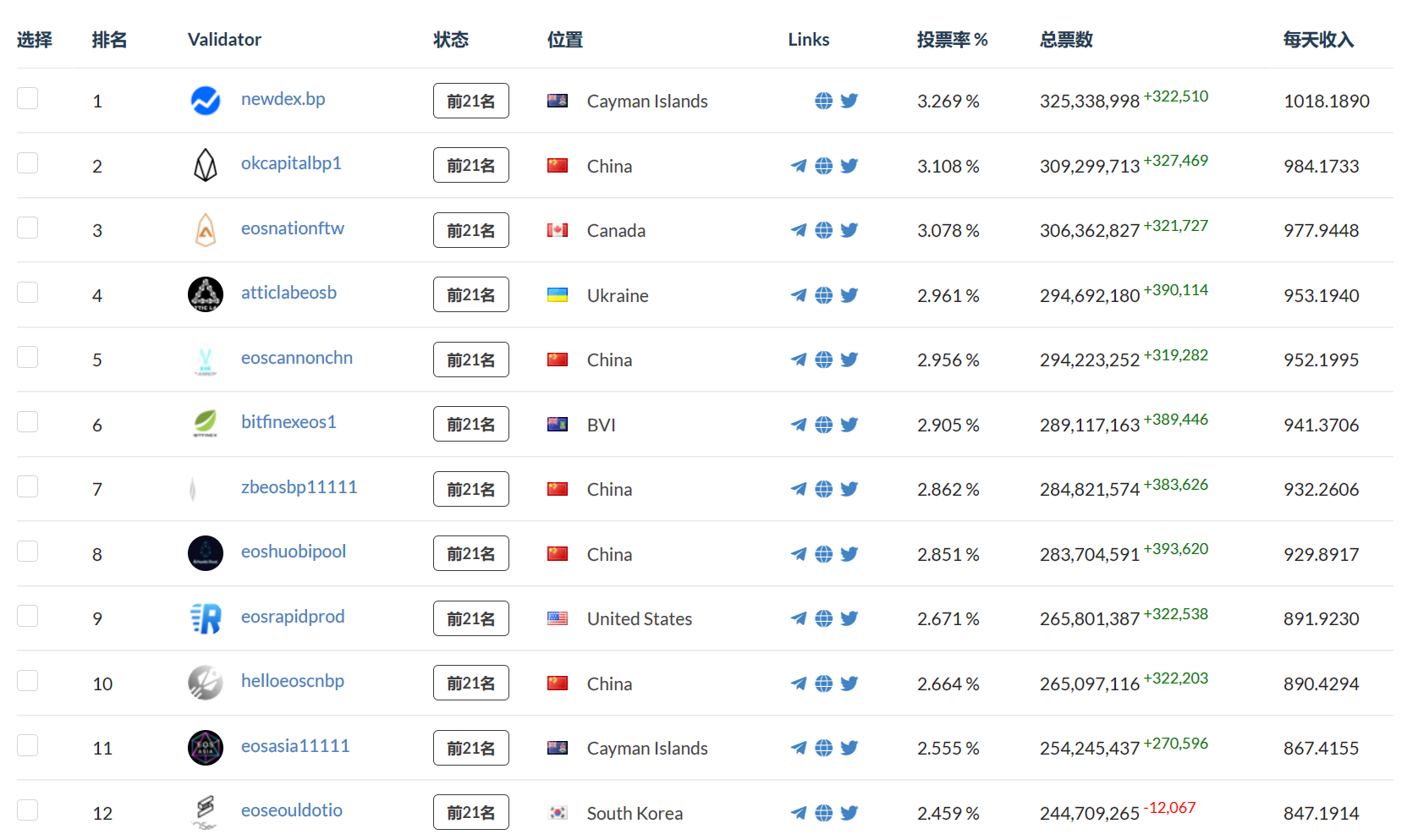Open the newdex.bp validator link
This screenshot has height=840, width=1407.
pyautogui.click(x=283, y=99)
